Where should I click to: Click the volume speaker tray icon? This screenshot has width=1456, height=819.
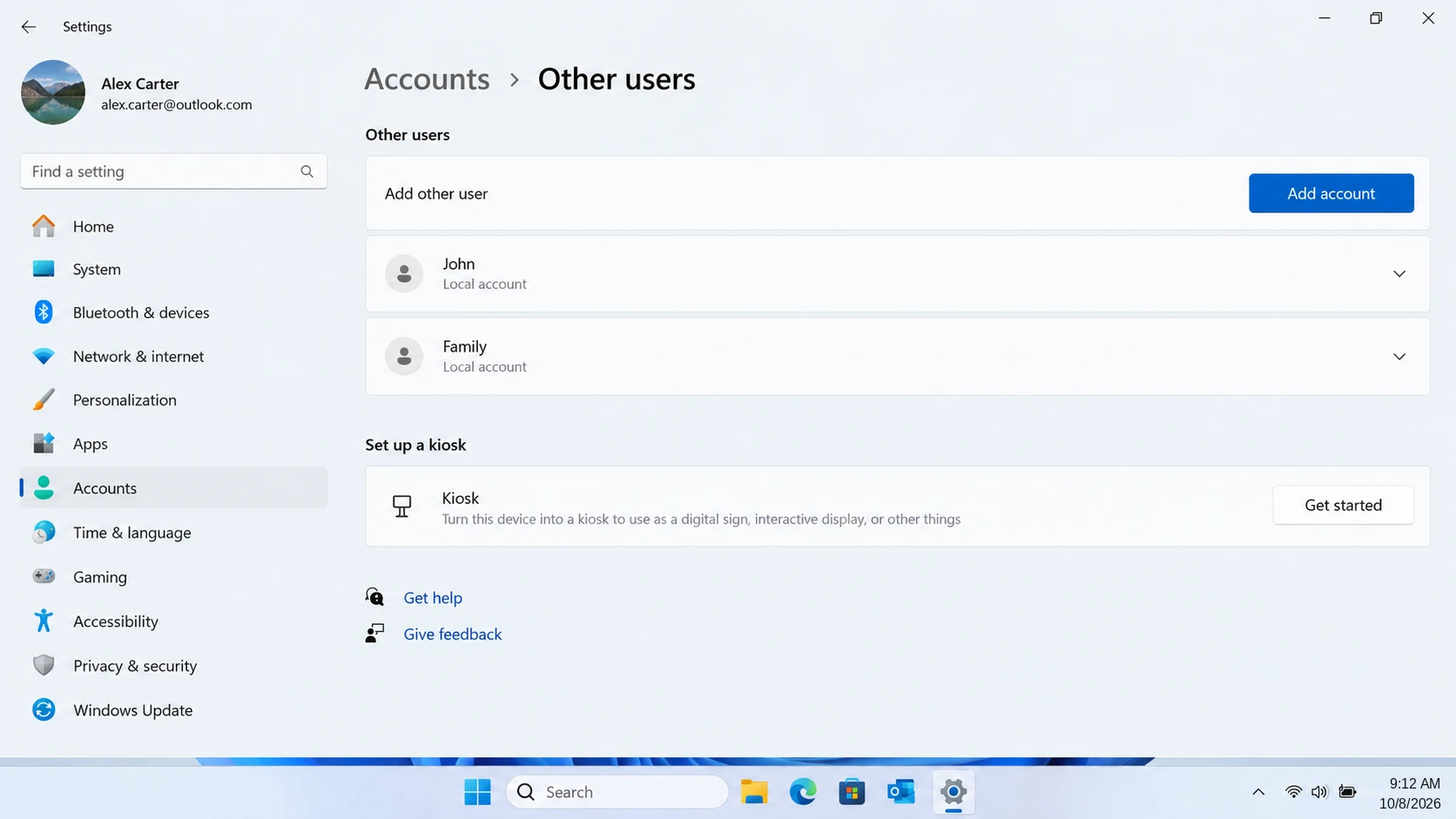coord(1319,791)
